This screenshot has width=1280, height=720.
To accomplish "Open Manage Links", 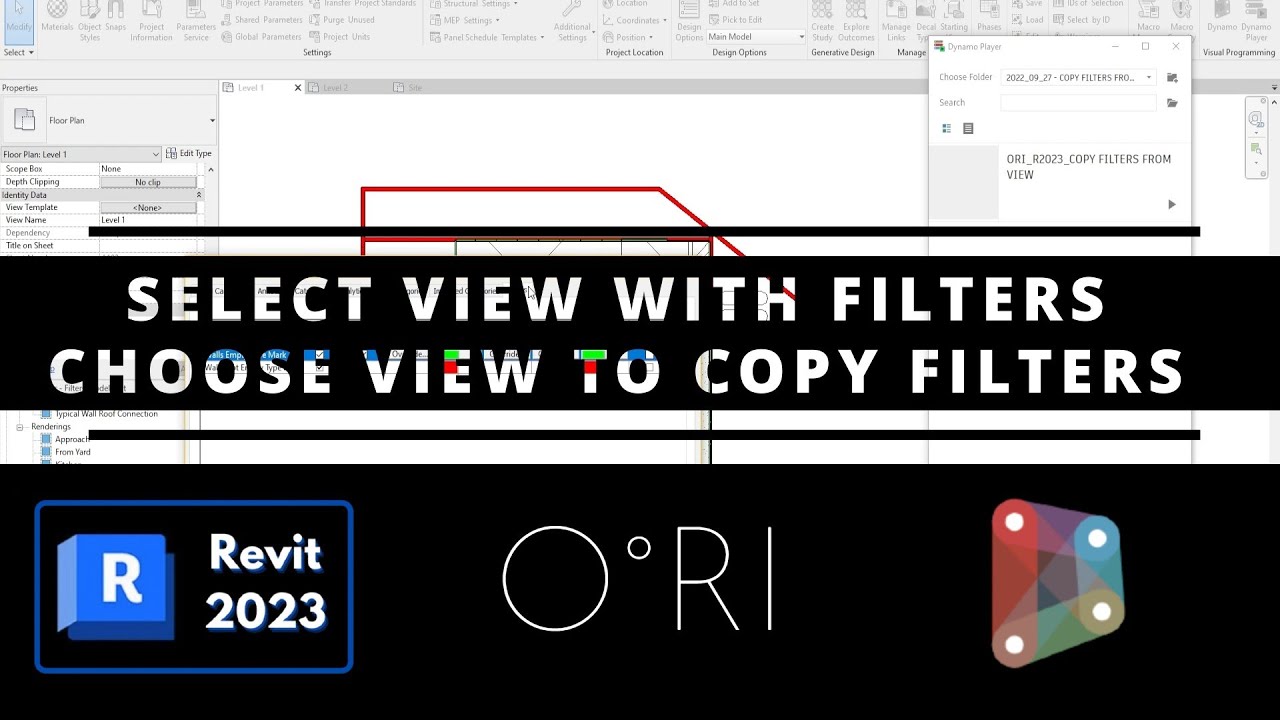I will 896,20.
